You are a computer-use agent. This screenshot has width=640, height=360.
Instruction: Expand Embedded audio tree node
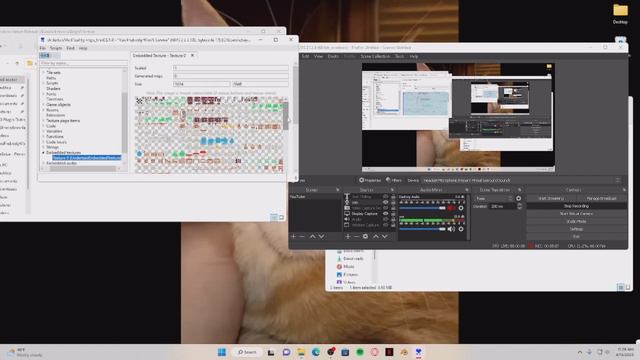coord(43,163)
